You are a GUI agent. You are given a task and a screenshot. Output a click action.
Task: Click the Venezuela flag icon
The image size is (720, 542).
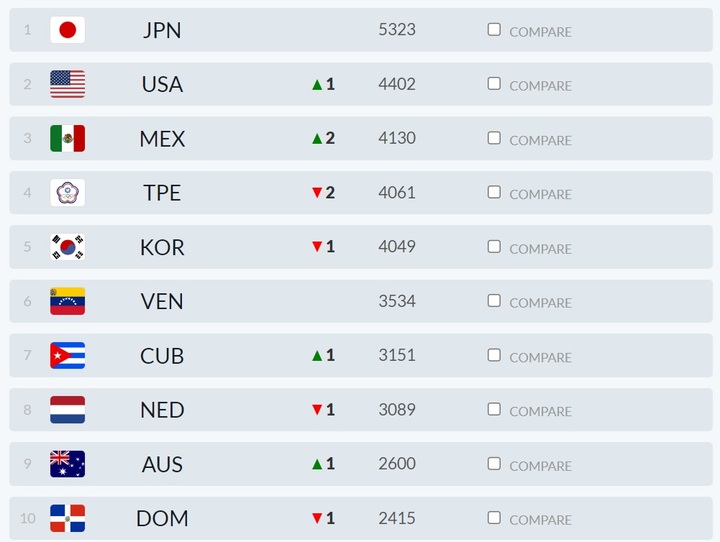click(x=67, y=301)
